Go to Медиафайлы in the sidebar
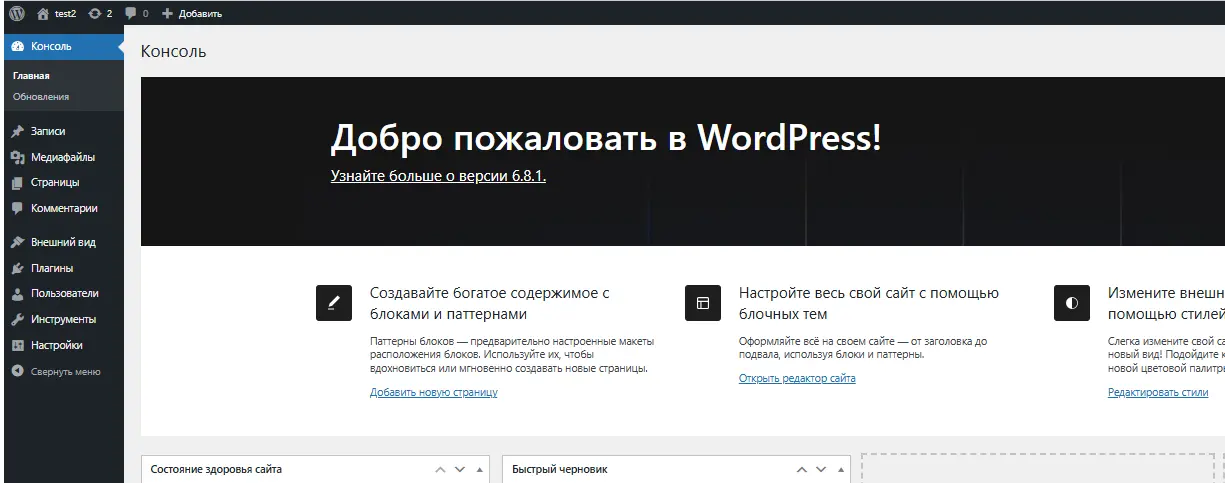 [x=62, y=157]
